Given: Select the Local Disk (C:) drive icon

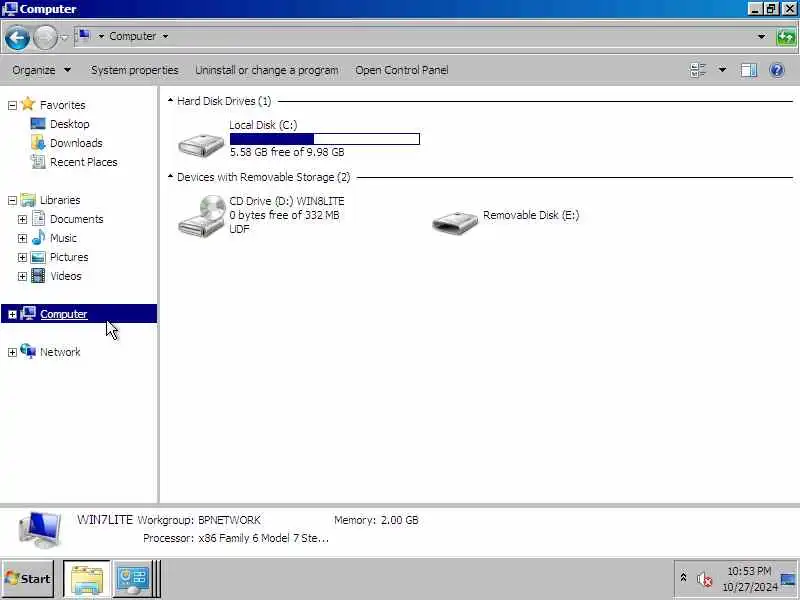Looking at the screenshot, I should tap(201, 145).
